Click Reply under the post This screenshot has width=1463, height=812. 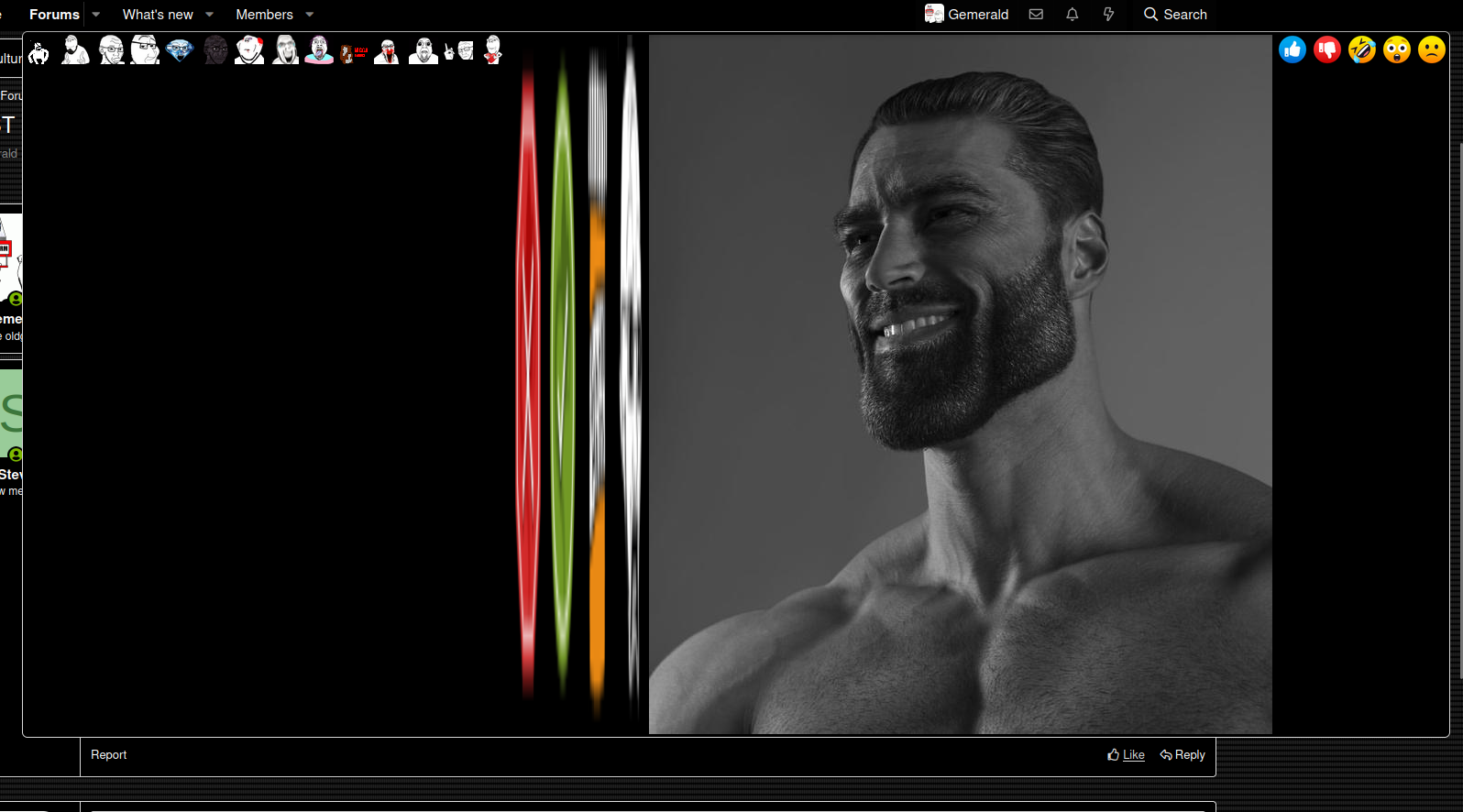(x=1182, y=755)
